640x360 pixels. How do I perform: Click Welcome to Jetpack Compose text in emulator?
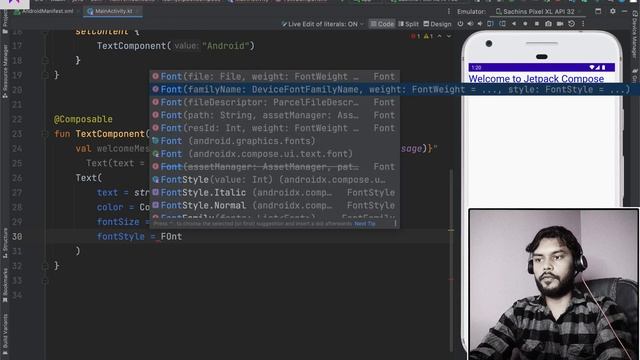point(536,78)
